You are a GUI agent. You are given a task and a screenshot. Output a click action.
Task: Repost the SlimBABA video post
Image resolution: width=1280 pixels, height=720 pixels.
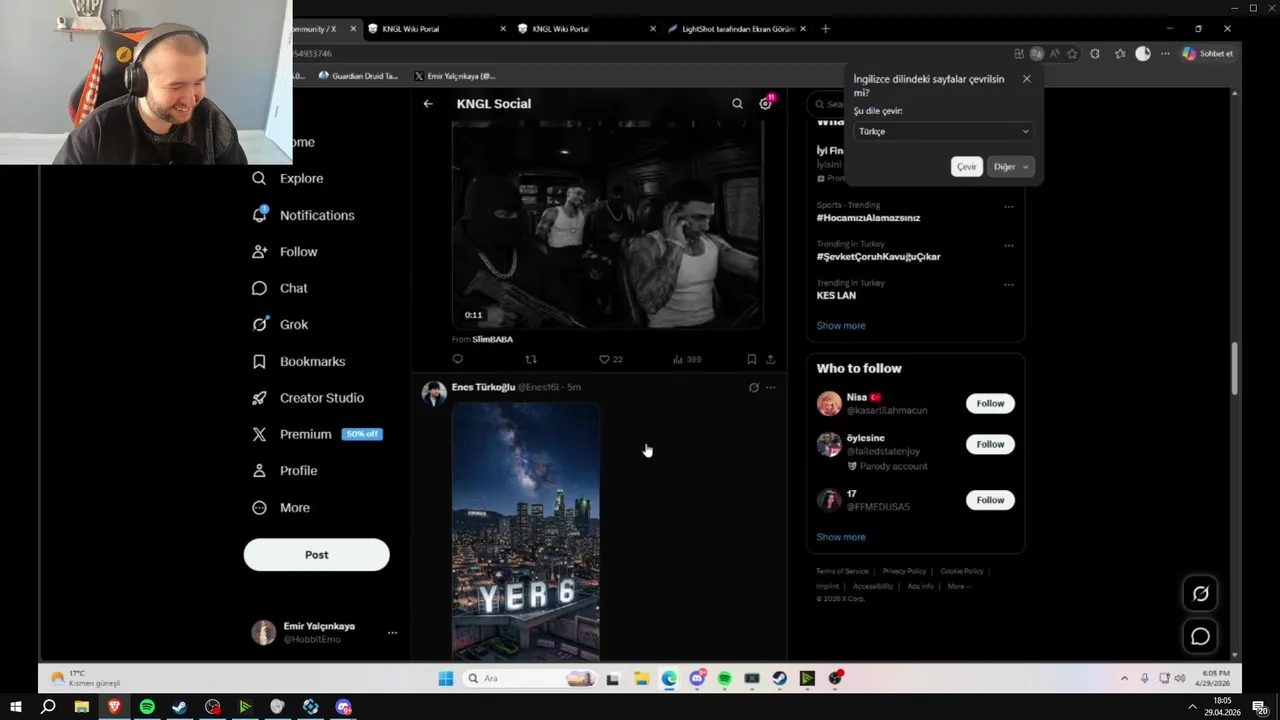(x=531, y=359)
